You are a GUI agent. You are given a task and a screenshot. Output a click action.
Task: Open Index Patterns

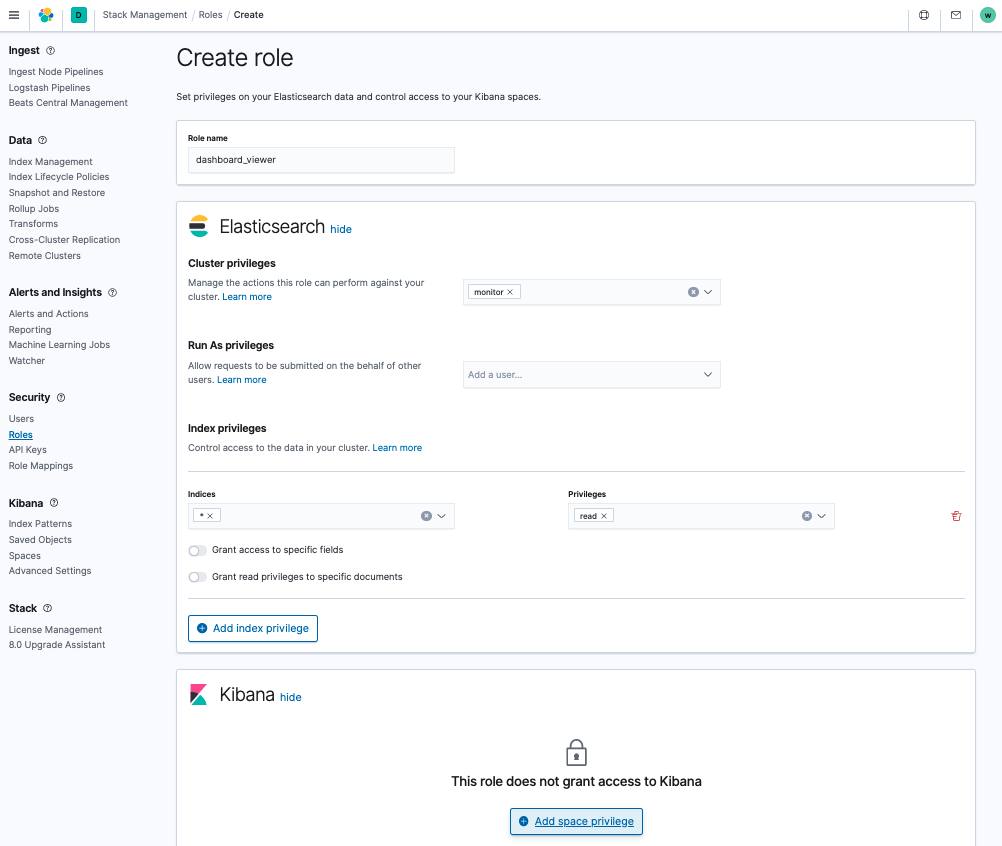tap(40, 523)
